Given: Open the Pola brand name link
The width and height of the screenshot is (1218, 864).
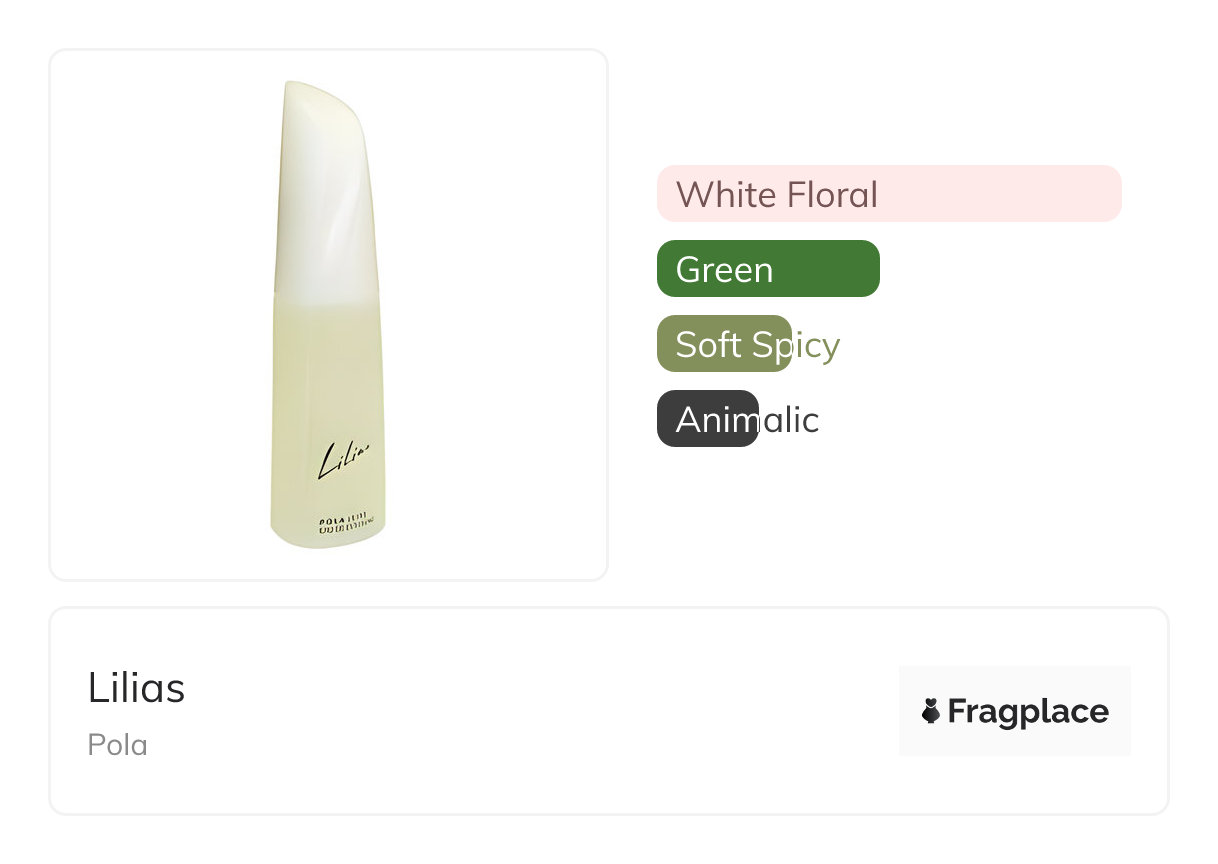Looking at the screenshot, I should click(117, 745).
